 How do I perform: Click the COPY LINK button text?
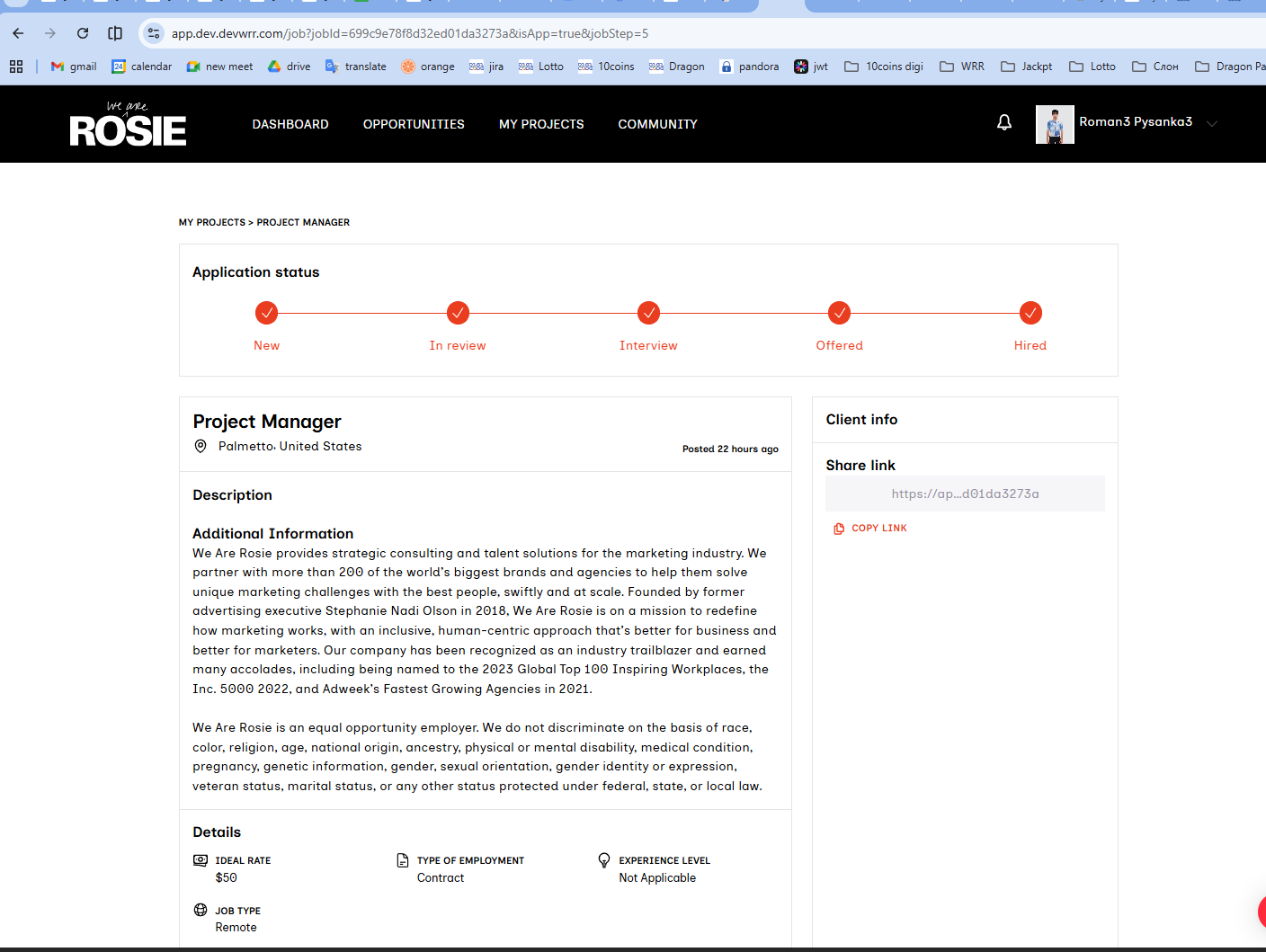point(879,529)
